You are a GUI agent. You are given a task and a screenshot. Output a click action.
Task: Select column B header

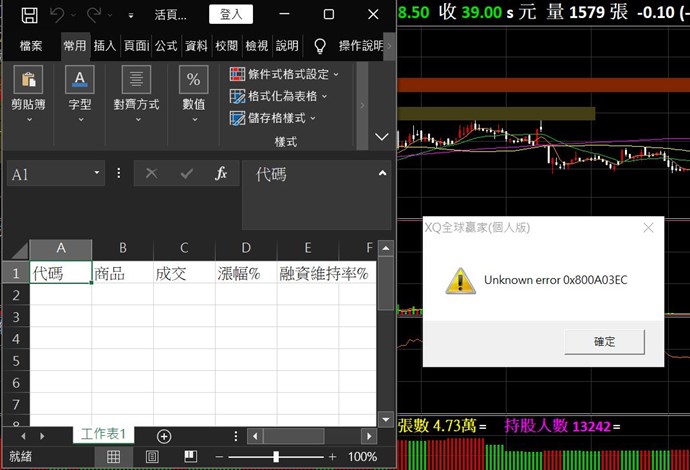click(x=123, y=249)
